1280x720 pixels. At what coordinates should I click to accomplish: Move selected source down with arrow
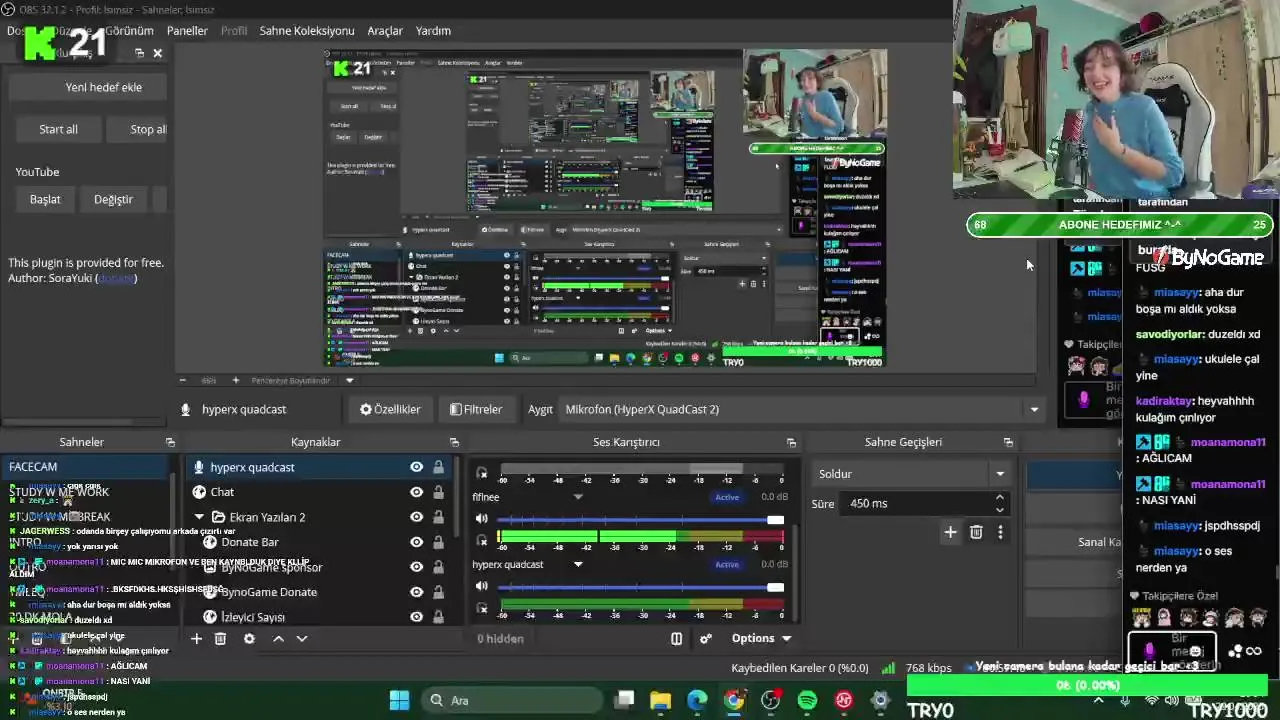coord(302,638)
